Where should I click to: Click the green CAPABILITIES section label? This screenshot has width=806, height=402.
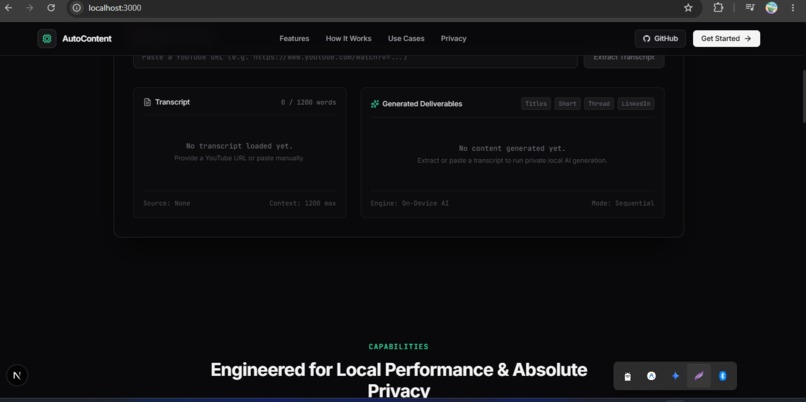[x=398, y=346]
